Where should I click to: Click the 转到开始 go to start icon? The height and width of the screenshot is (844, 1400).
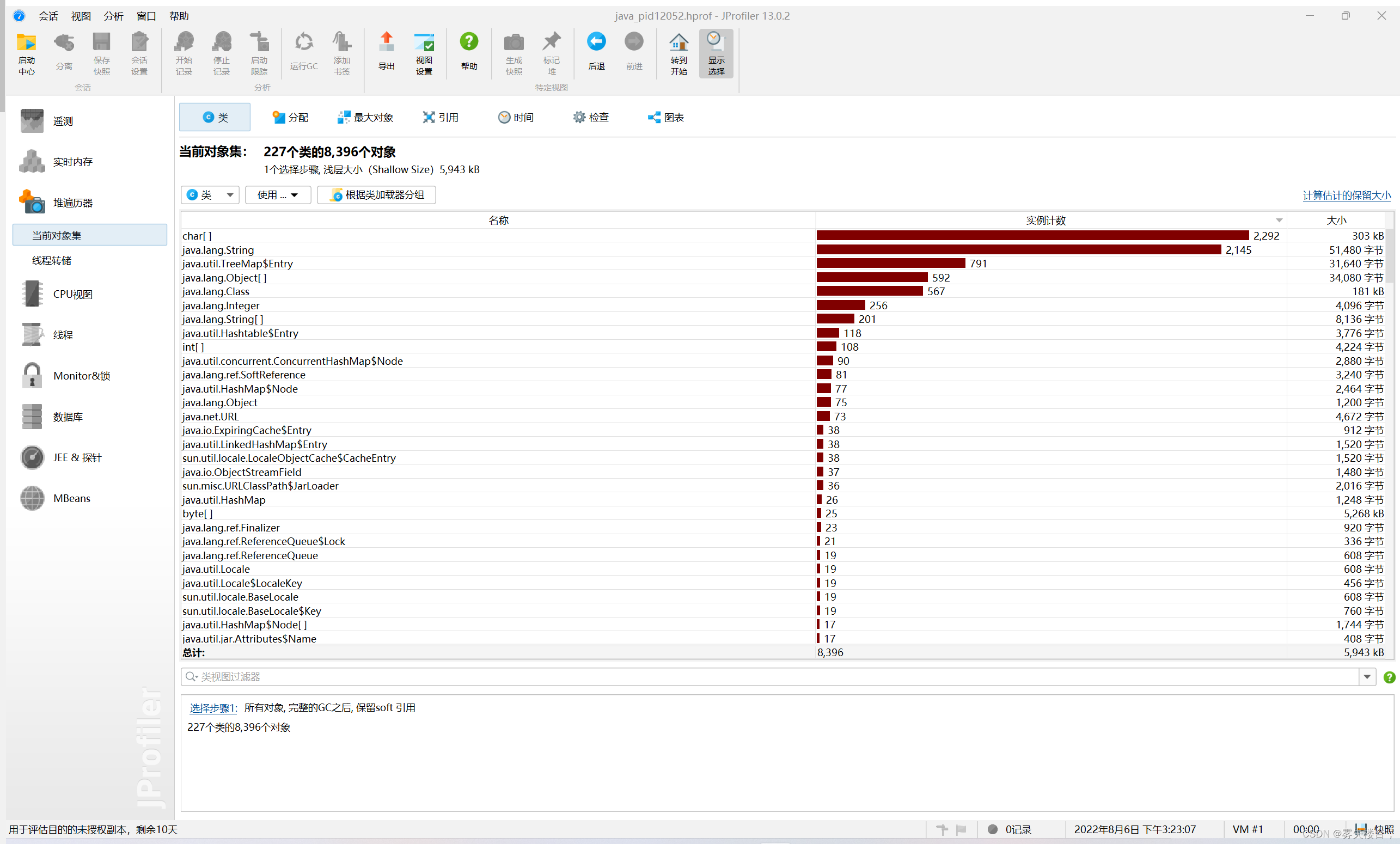679,53
